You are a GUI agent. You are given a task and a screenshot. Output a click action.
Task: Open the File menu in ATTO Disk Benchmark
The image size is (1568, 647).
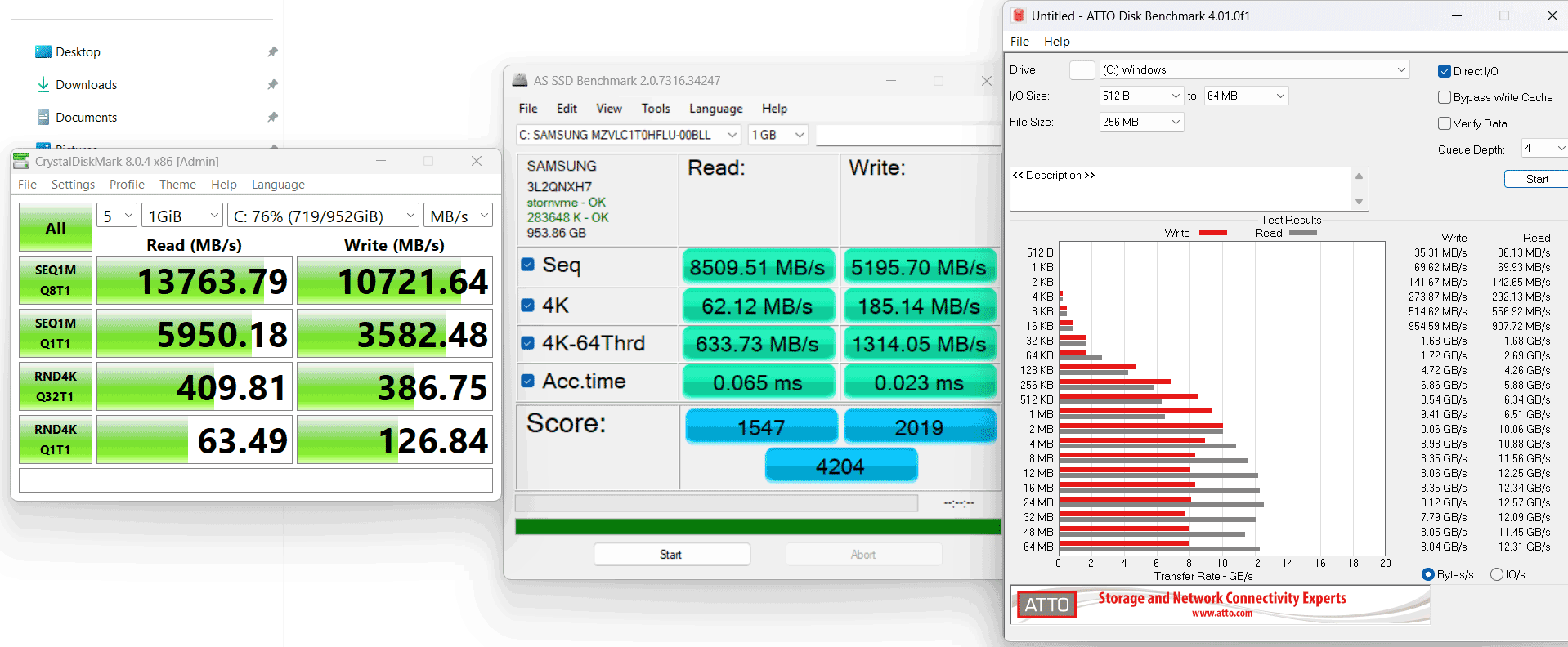pyautogui.click(x=1019, y=42)
